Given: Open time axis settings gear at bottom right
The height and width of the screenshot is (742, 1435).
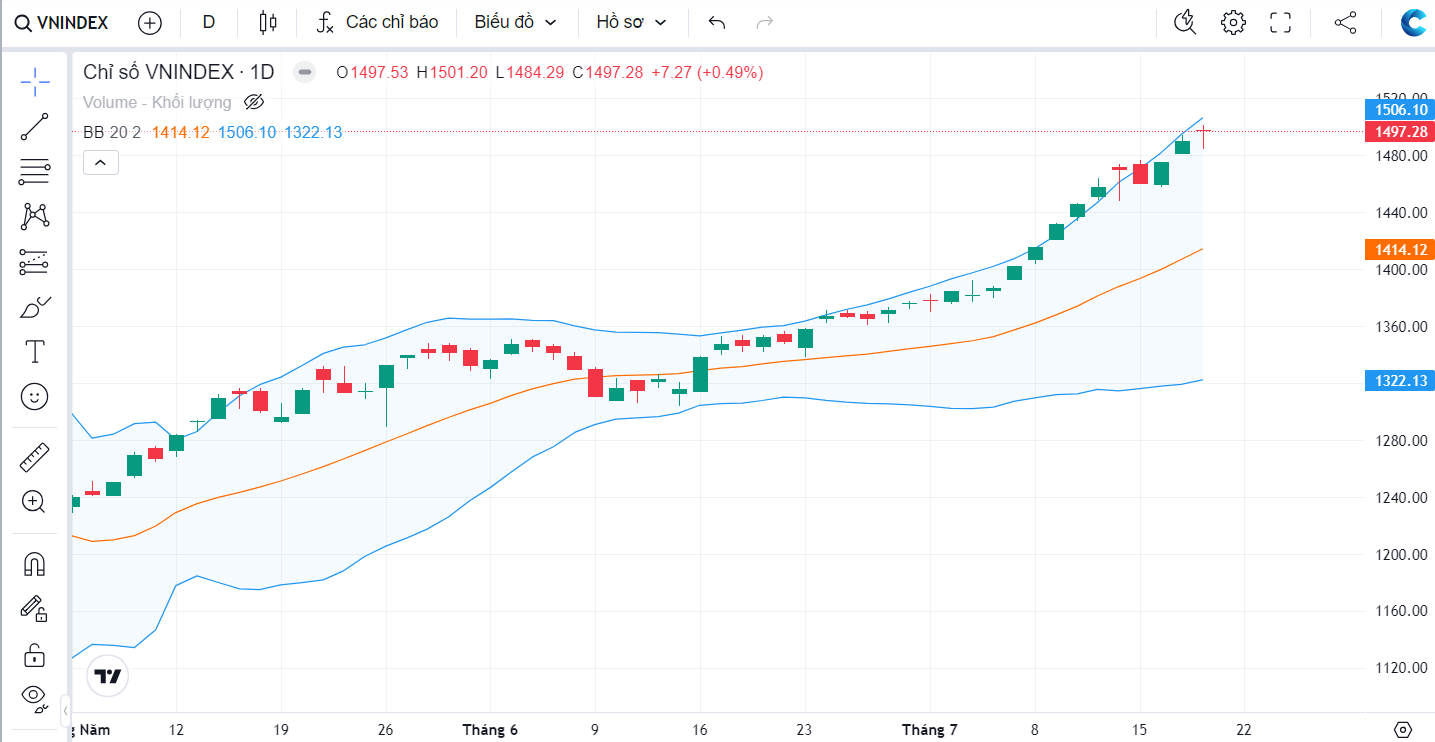Looking at the screenshot, I should tap(1402, 729).
